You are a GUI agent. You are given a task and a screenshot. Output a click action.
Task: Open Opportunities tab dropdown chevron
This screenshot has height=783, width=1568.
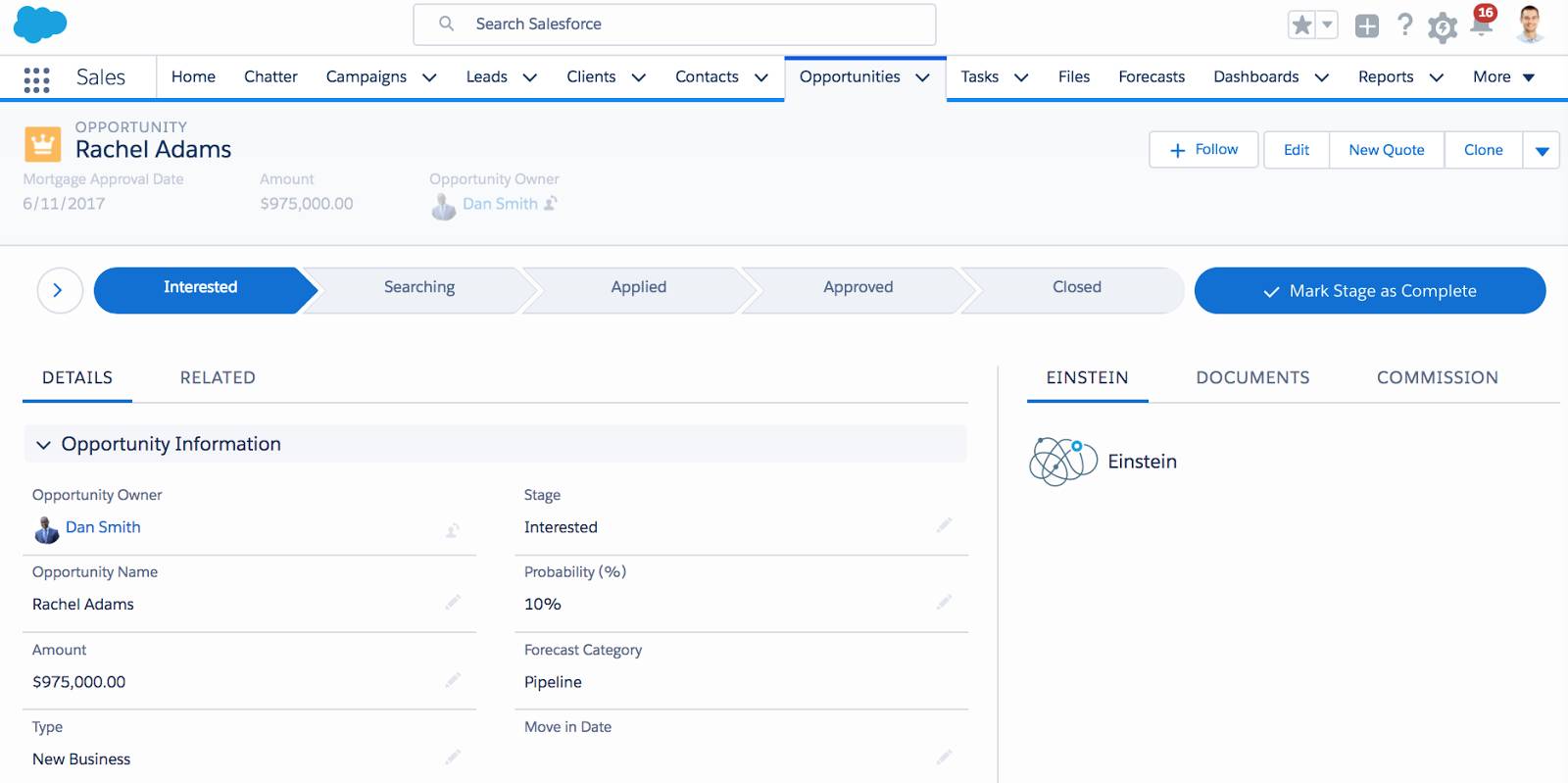[923, 77]
